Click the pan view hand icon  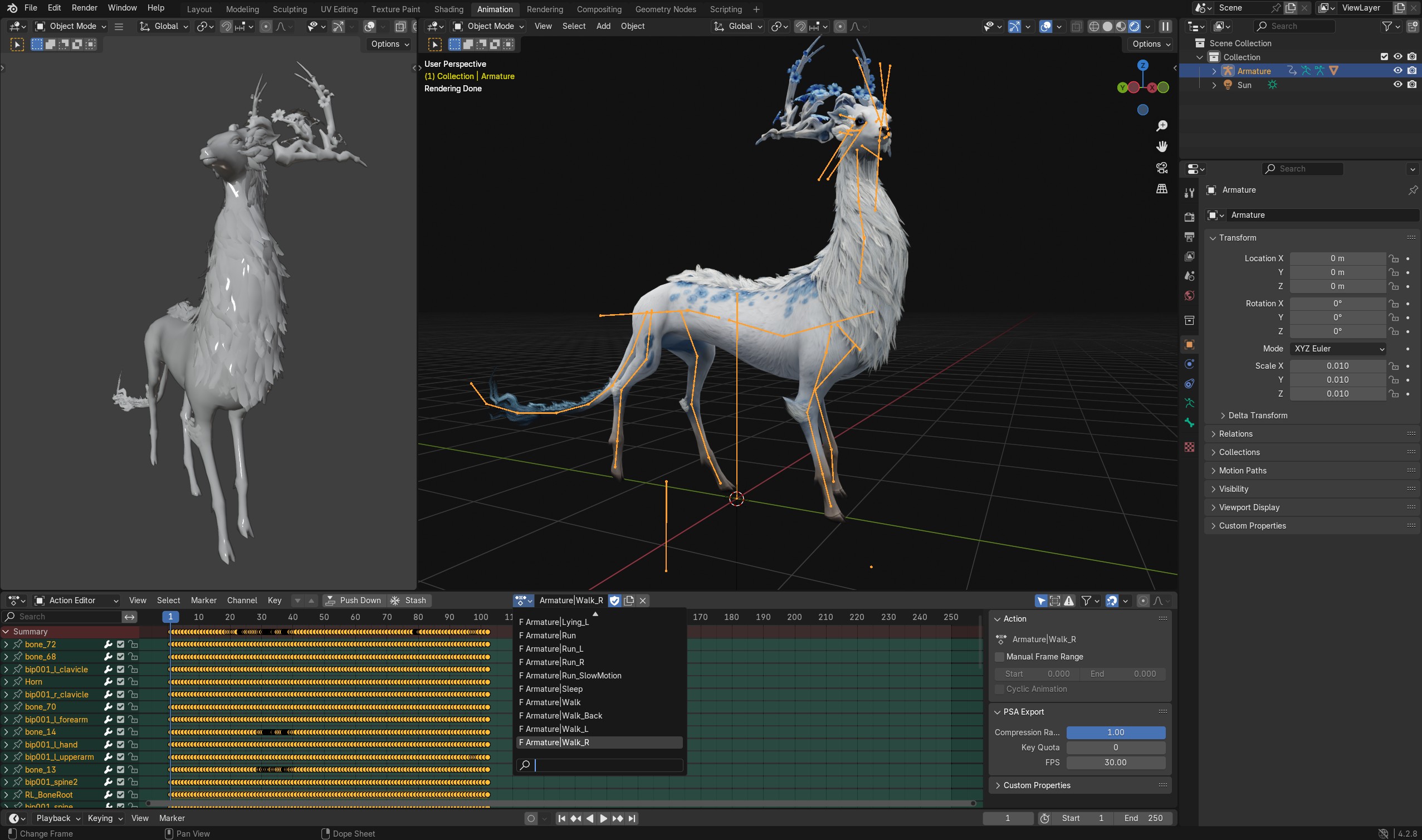(1161, 146)
